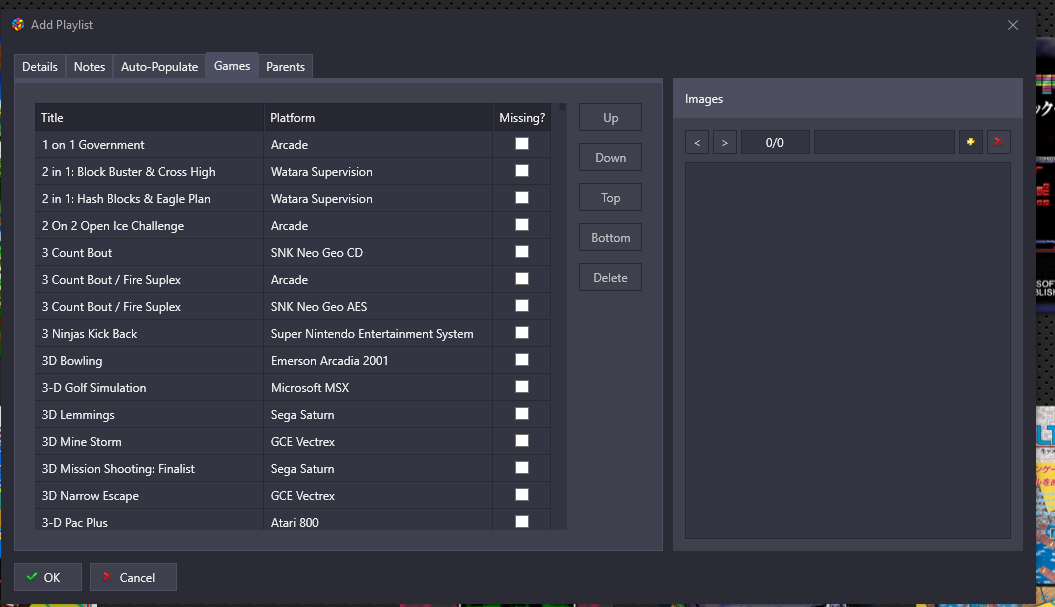This screenshot has width=1055, height=607.
Task: Sort games by Title column header
Action: 149,118
